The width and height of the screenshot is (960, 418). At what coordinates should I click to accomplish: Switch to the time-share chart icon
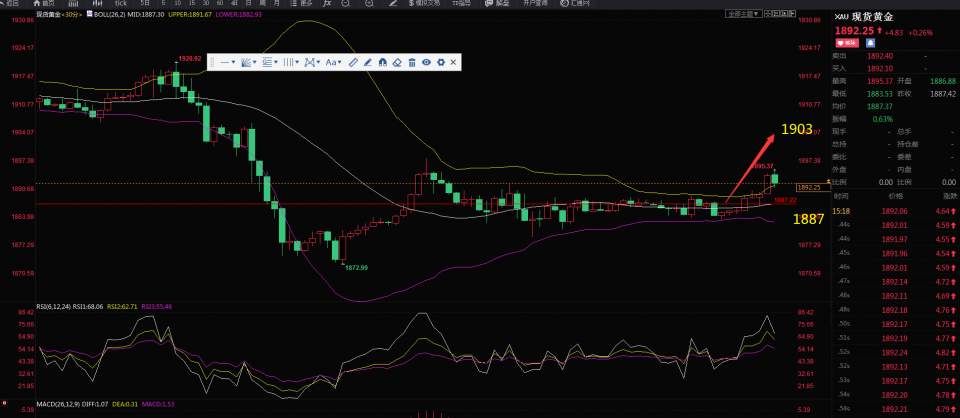[73, 3]
